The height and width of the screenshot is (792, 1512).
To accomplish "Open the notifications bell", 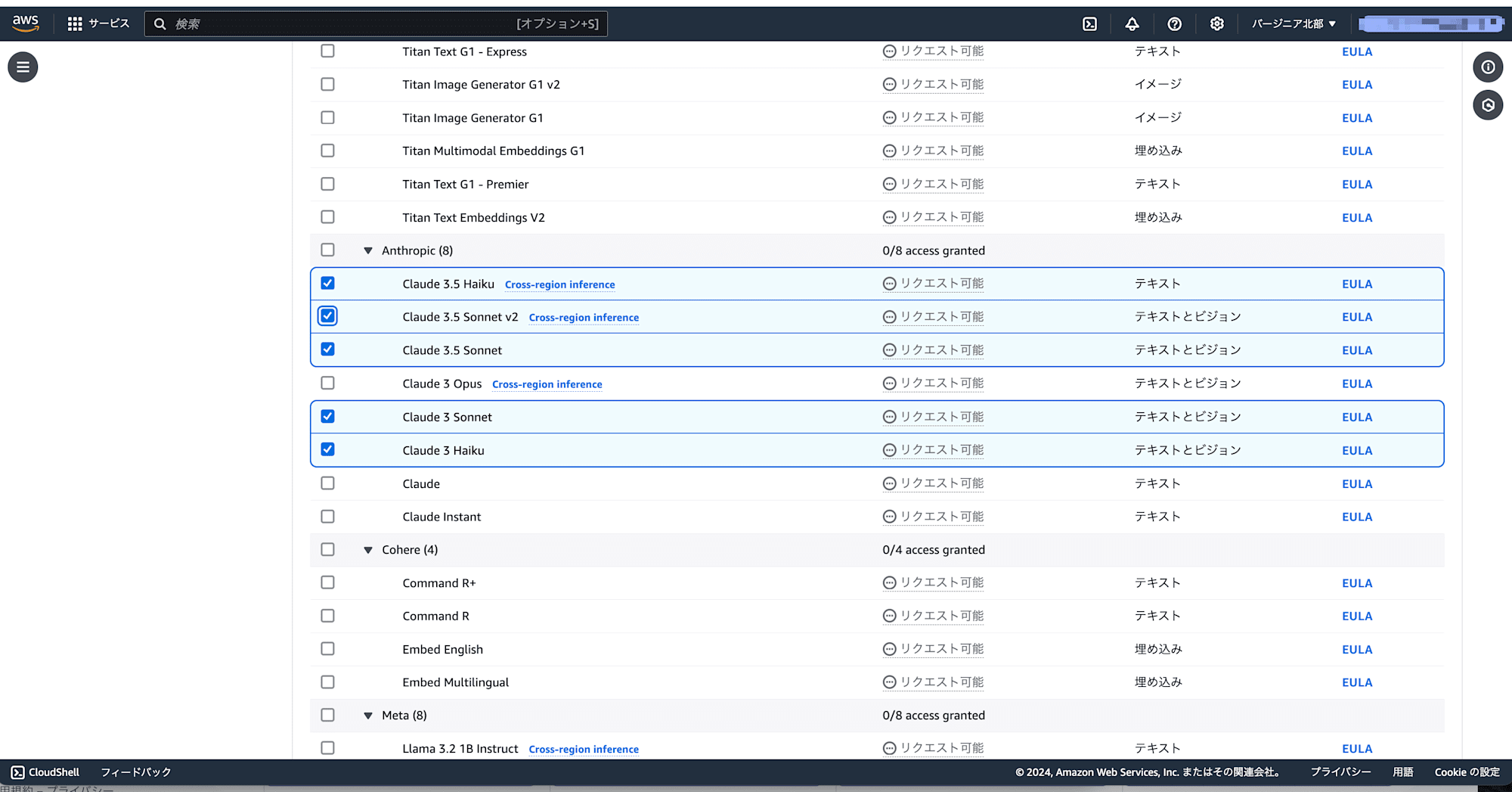I will [x=1132, y=24].
